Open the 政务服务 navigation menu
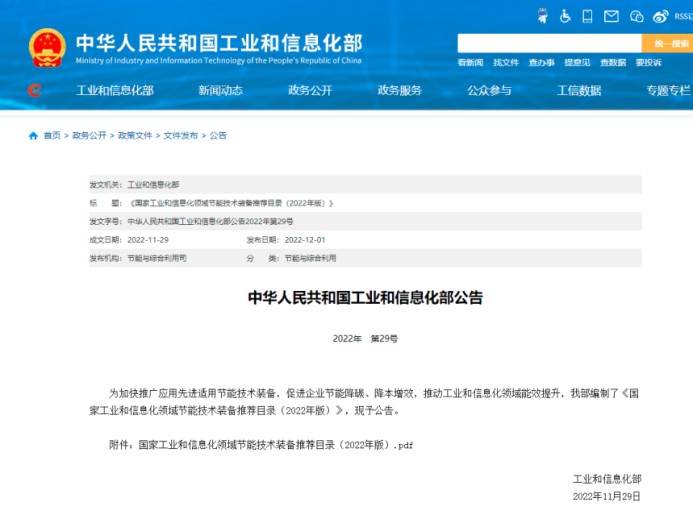This screenshot has height=524, width=693. coord(399,90)
